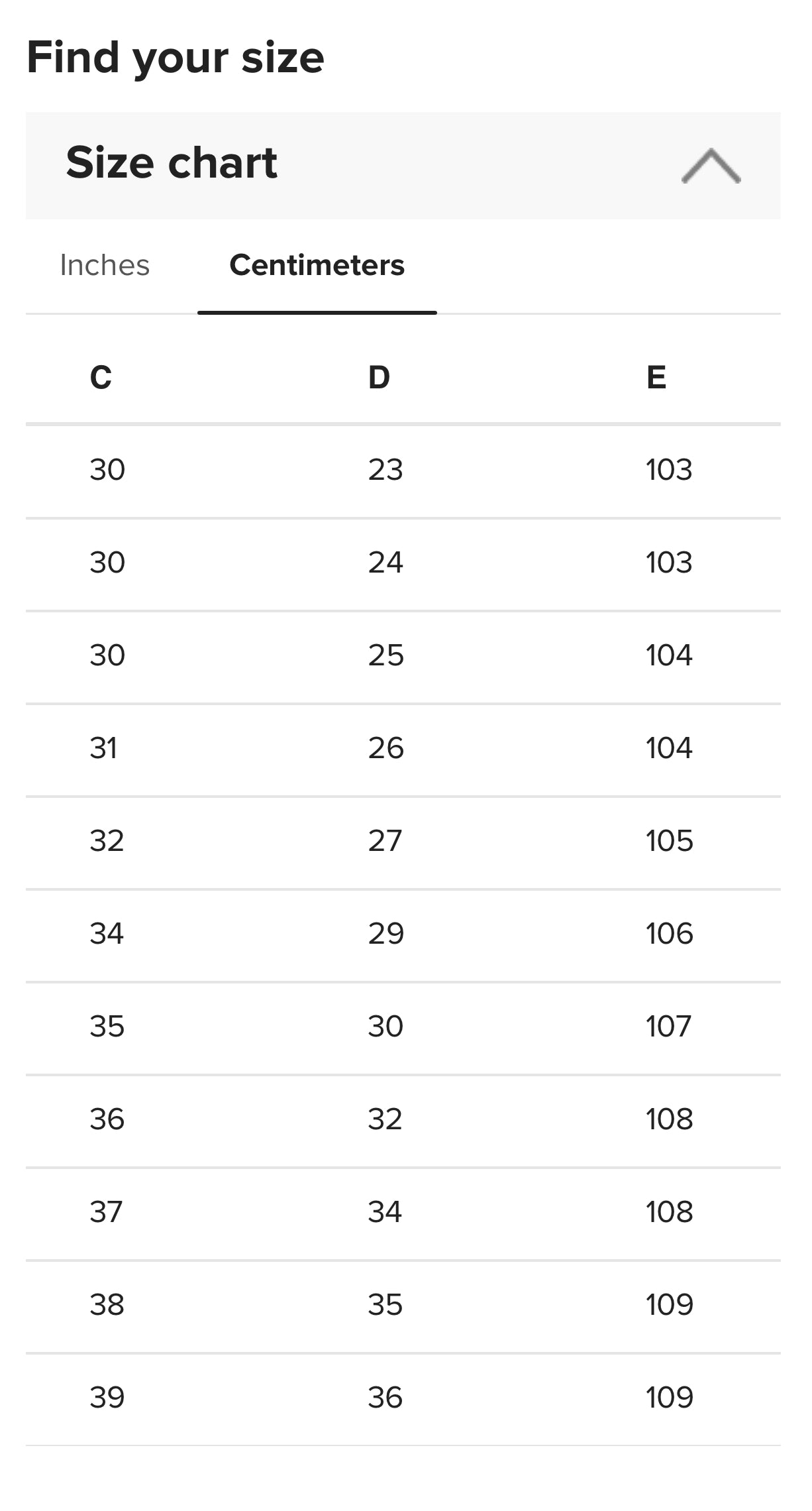The image size is (812, 1511).
Task: Select the value 24 in column D
Action: 385,563
